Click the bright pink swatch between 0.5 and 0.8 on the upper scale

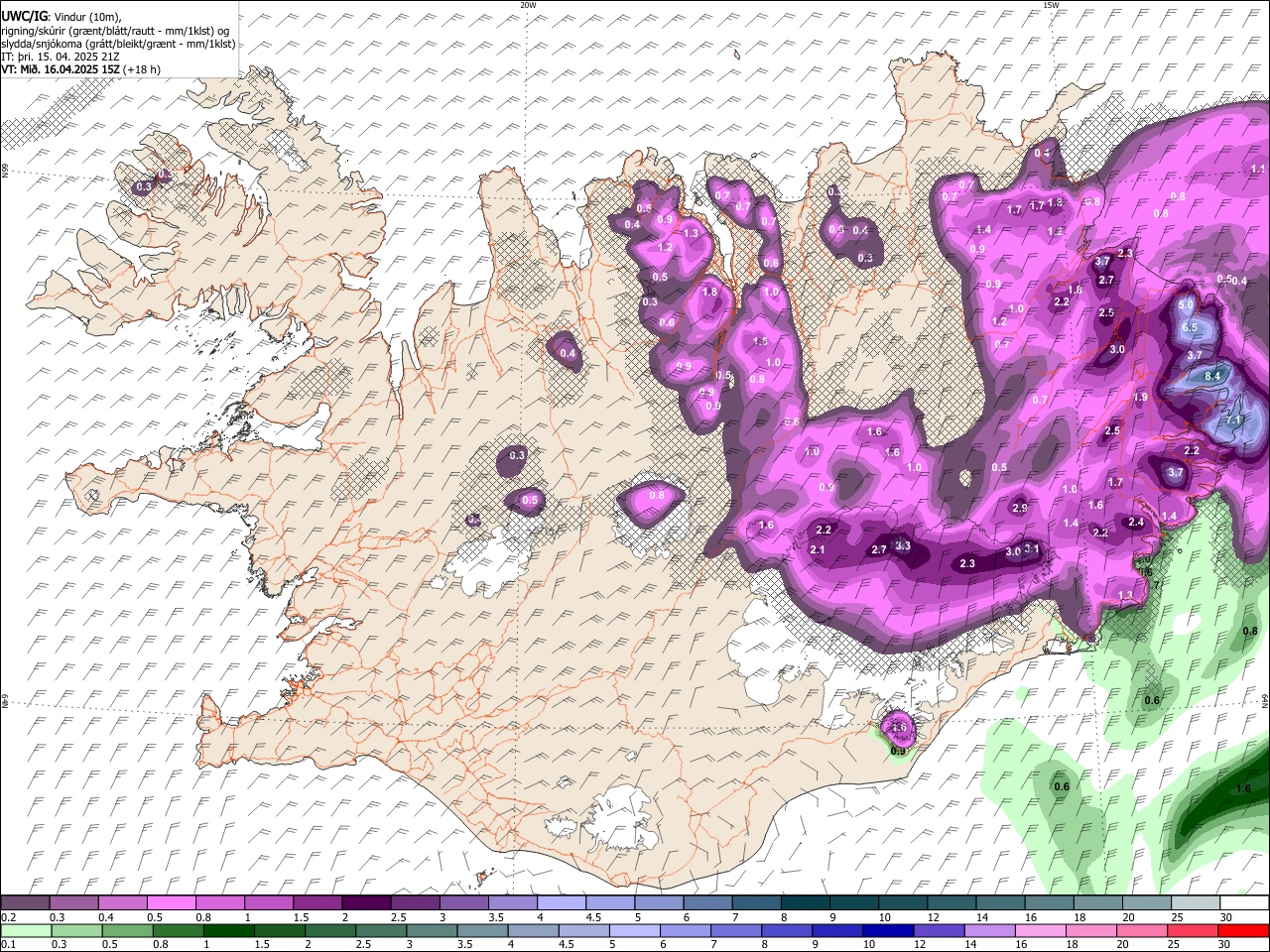(x=172, y=902)
